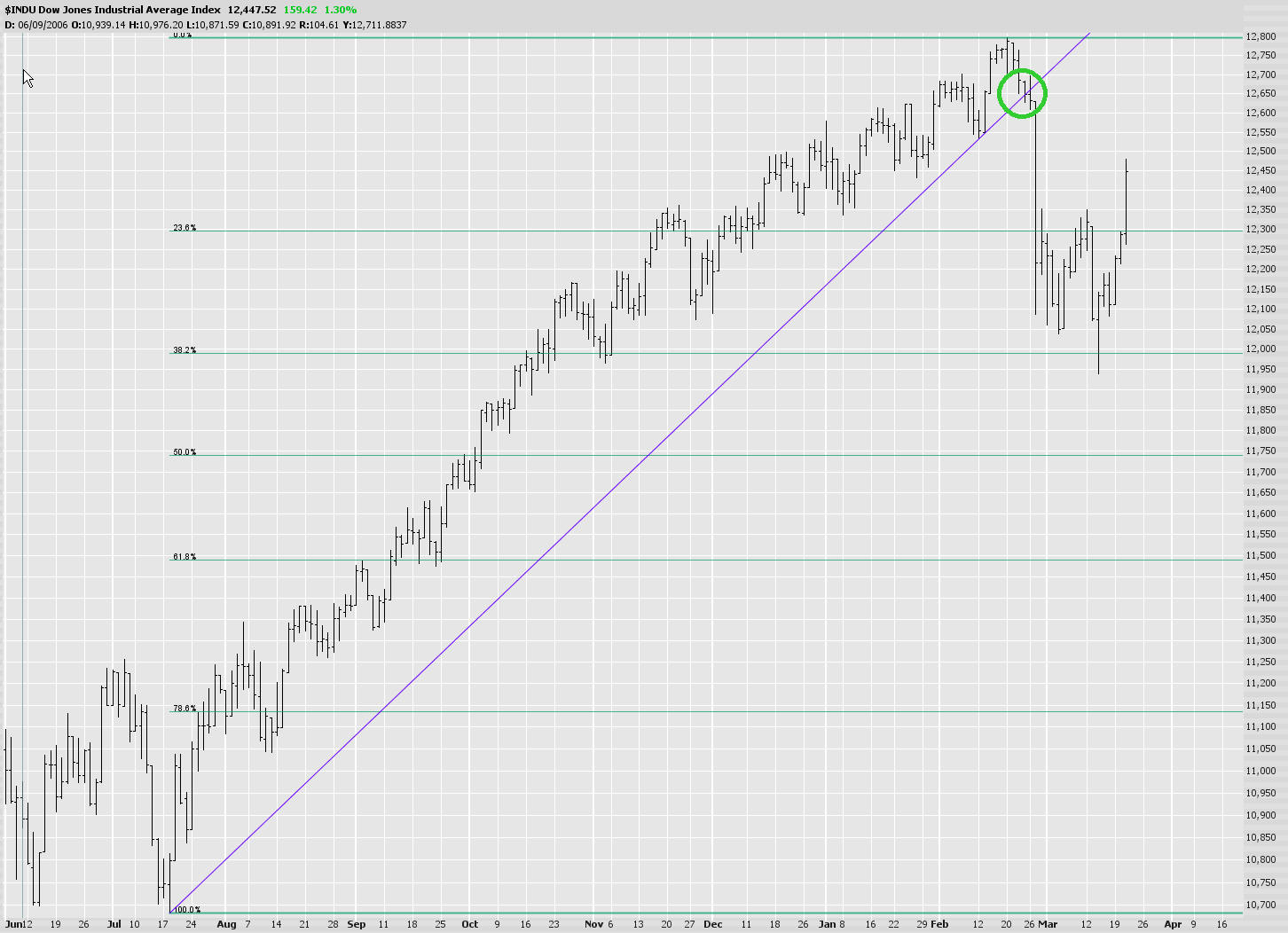1288x933 pixels.
Task: Click the date readout D: 06/09/2006
Action: point(35,25)
